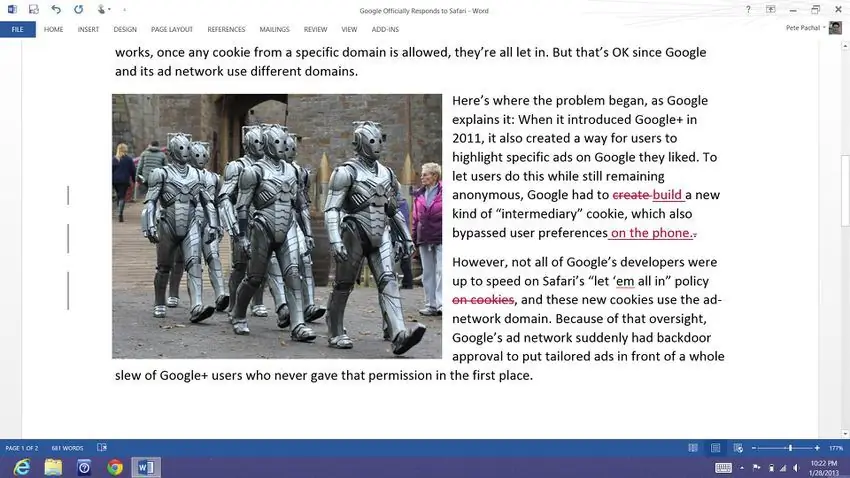The height and width of the screenshot is (478, 850).
Task: Open zoom dialog via 177% level
Action: point(835,448)
